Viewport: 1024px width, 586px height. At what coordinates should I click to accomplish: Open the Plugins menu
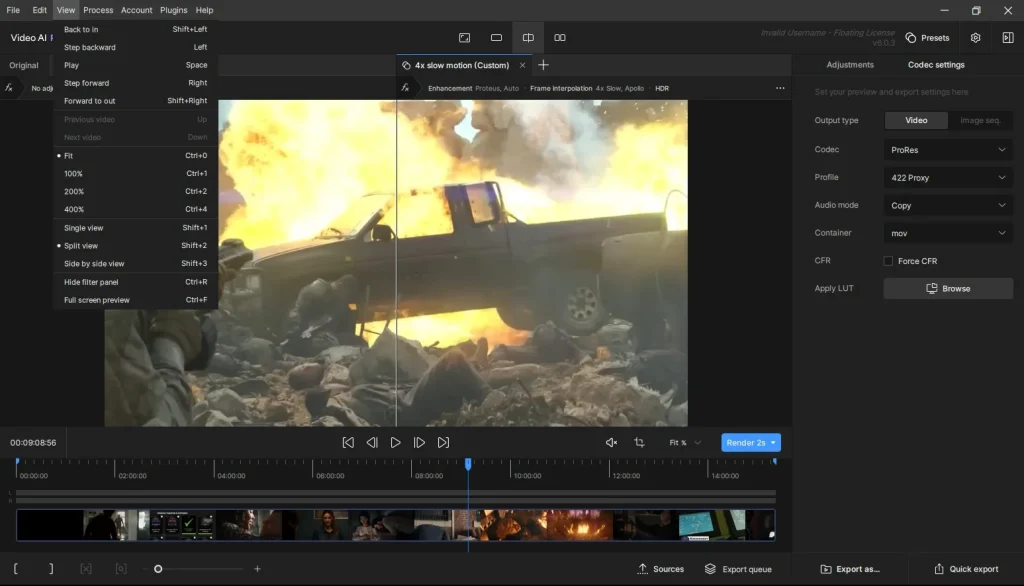pyautogui.click(x=174, y=10)
